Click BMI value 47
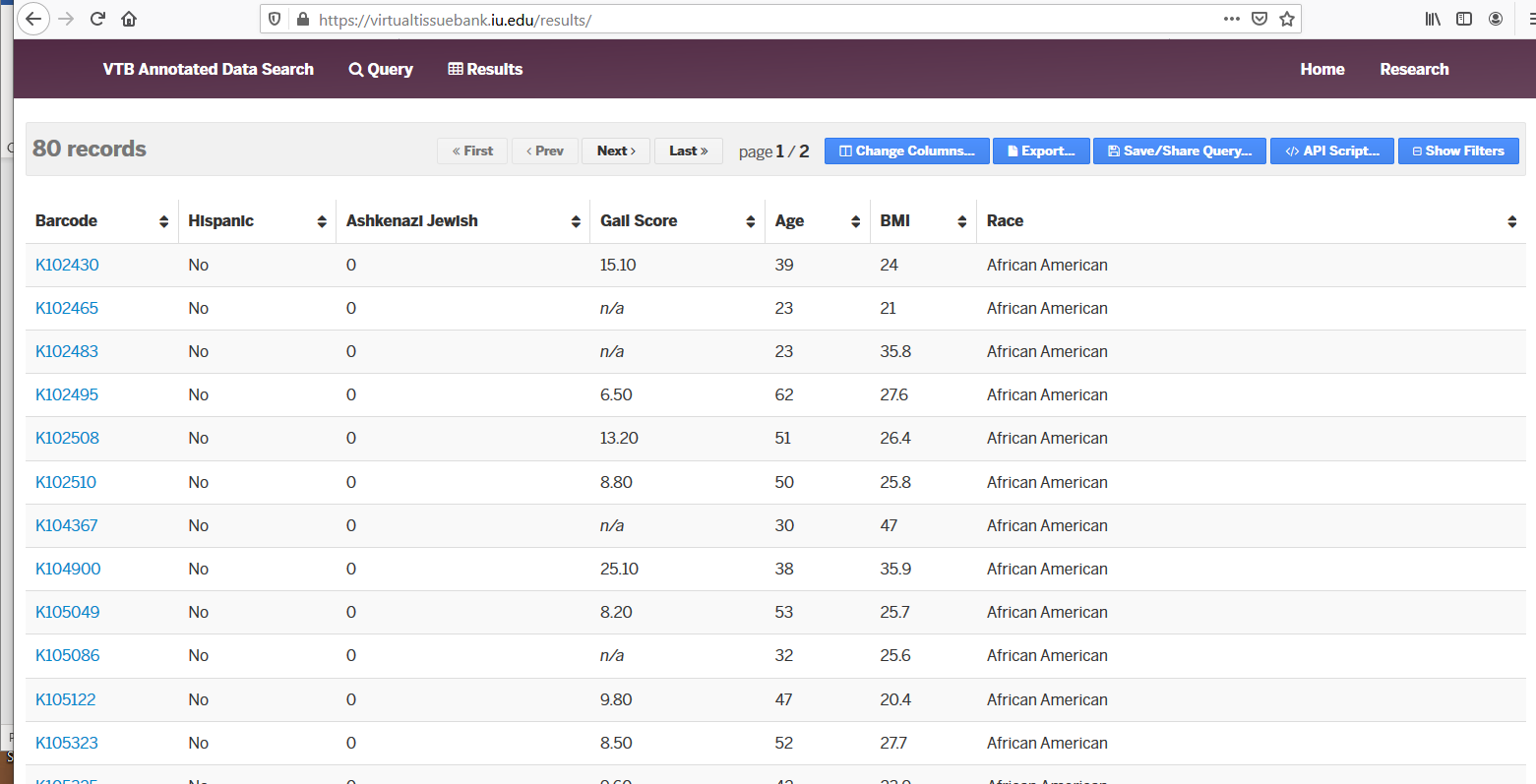1536x784 pixels. click(x=889, y=525)
